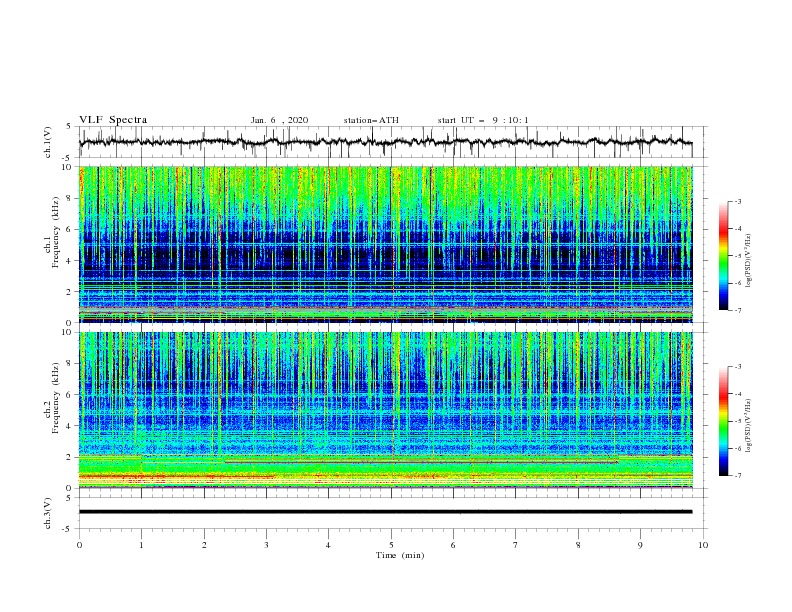
Task: Click the "-3" label on upper colorbar
Action: [737, 201]
